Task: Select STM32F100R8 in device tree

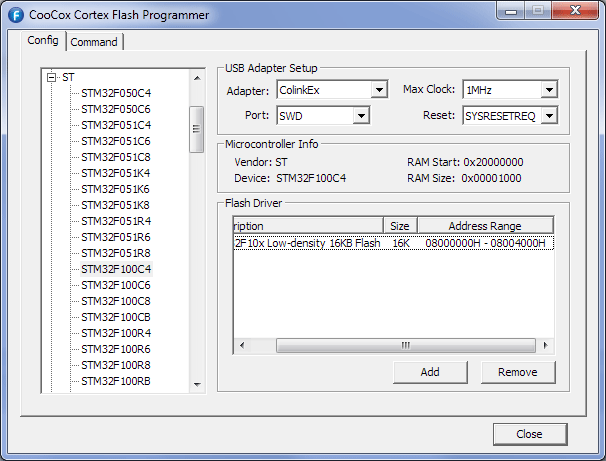Action: click(x=116, y=365)
